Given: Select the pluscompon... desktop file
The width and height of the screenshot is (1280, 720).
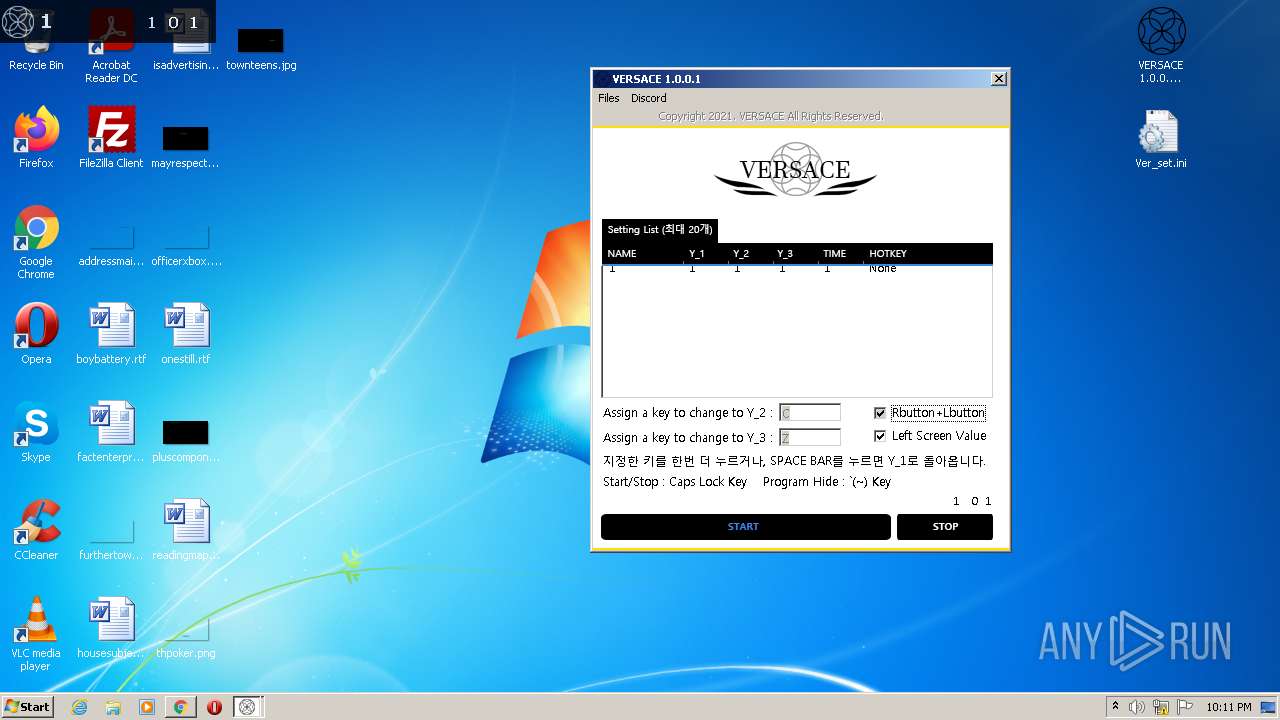Looking at the screenshot, I should [x=186, y=441].
